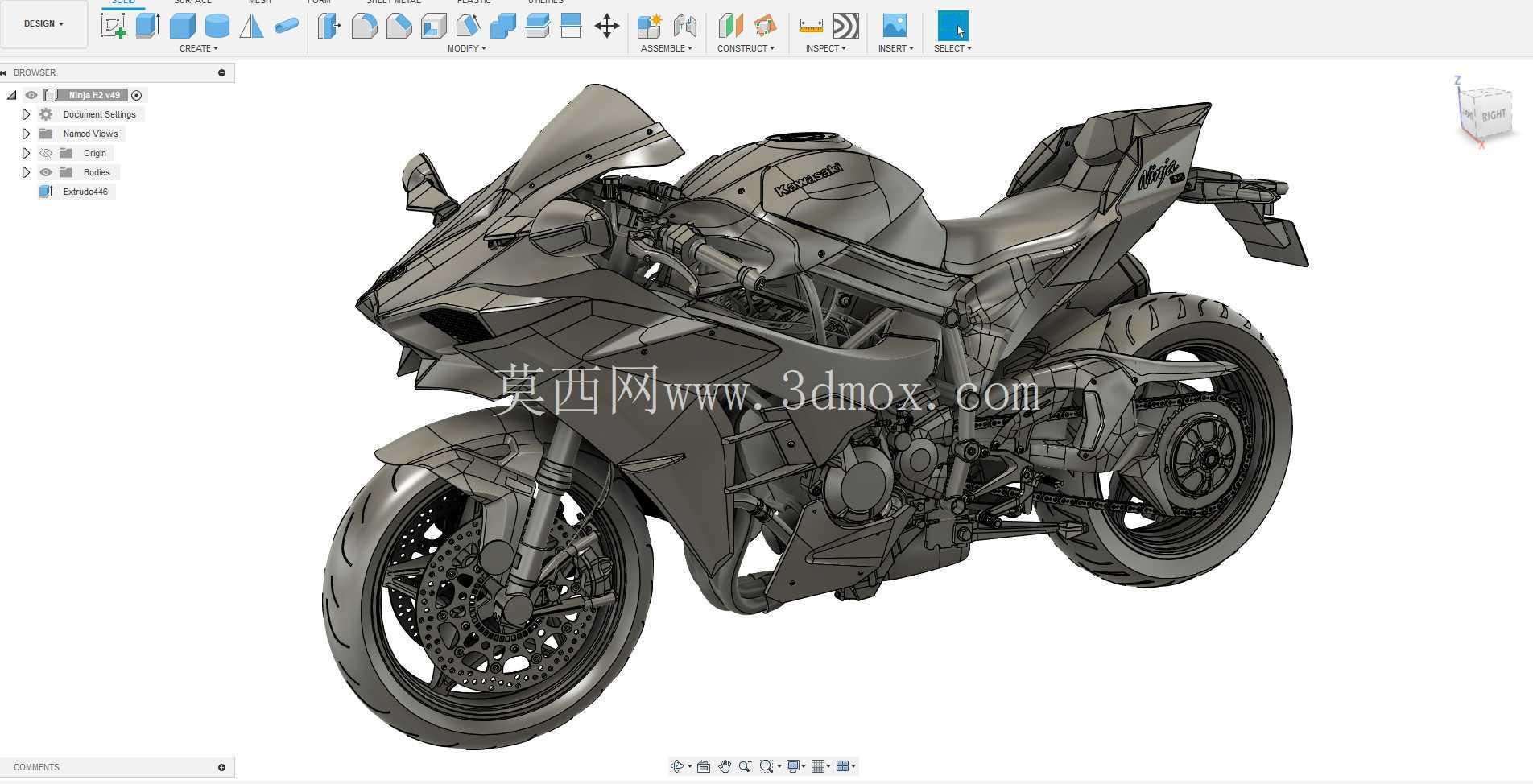Select the Measure ruler tool
This screenshot has width=1533, height=784.
click(x=811, y=26)
